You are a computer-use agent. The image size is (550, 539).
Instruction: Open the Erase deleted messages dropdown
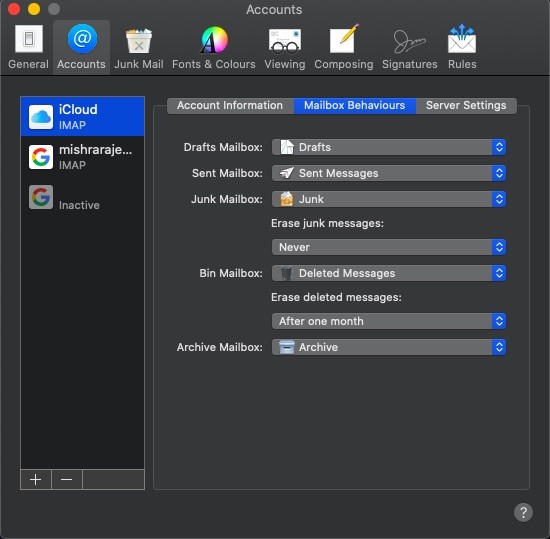click(x=389, y=321)
